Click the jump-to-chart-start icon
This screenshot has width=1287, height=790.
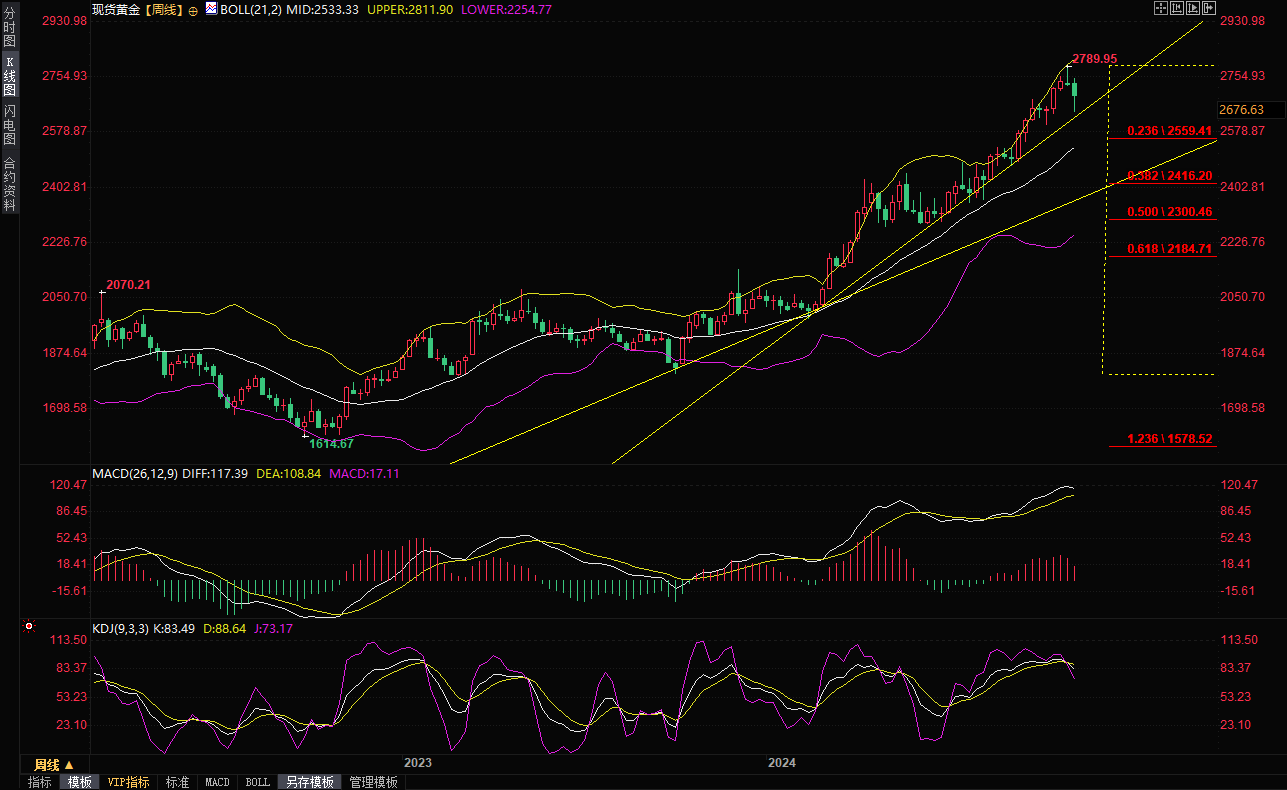click(1176, 8)
